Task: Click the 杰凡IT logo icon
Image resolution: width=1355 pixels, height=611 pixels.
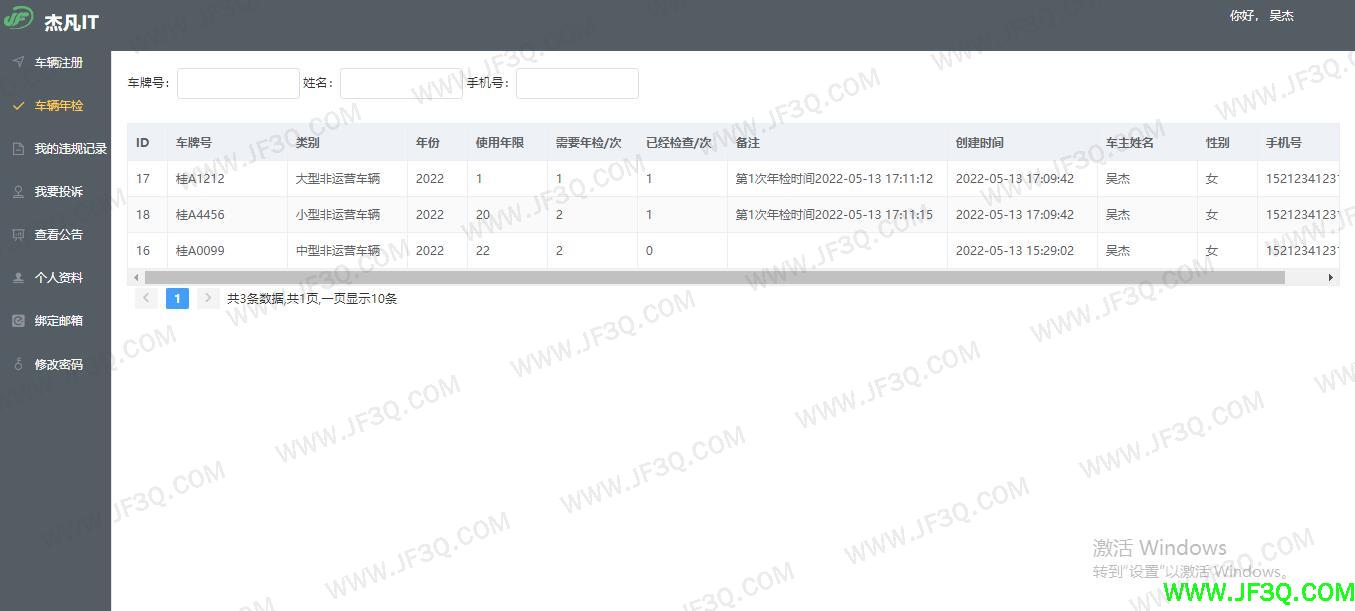Action: pyautogui.click(x=19, y=18)
